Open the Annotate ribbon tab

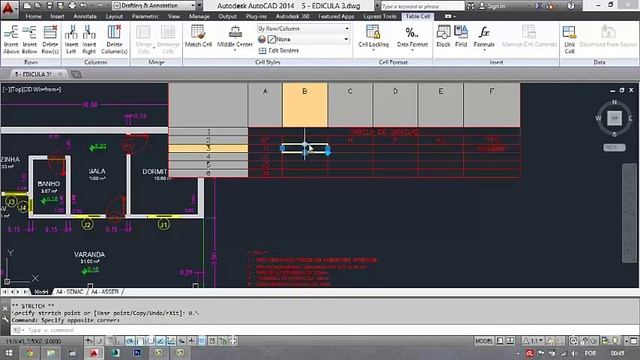pyautogui.click(x=85, y=16)
